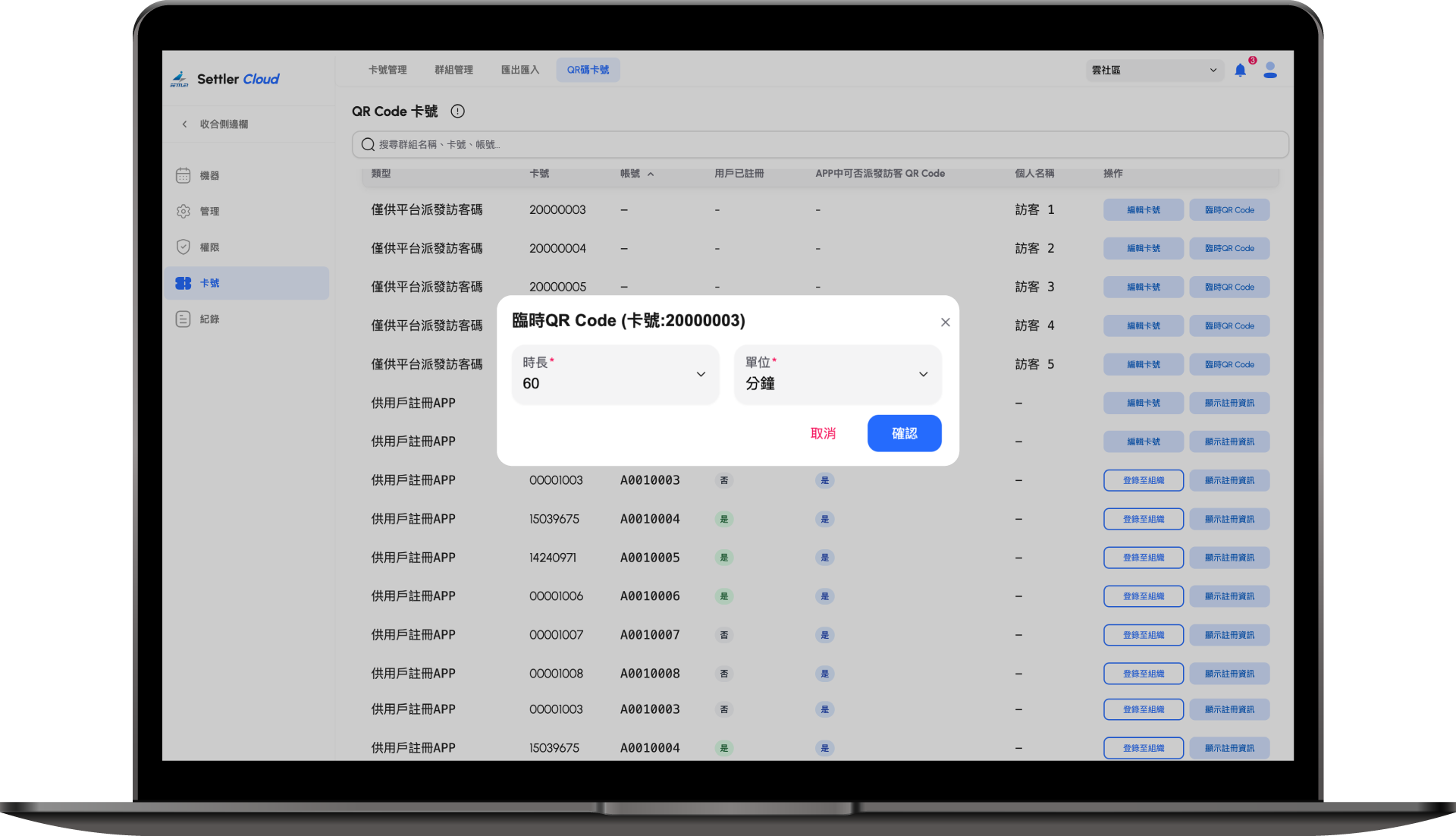Viewport: 1456px width, 836px height.
Task: Select 卡號 in the sidebar
Action: coord(246,283)
